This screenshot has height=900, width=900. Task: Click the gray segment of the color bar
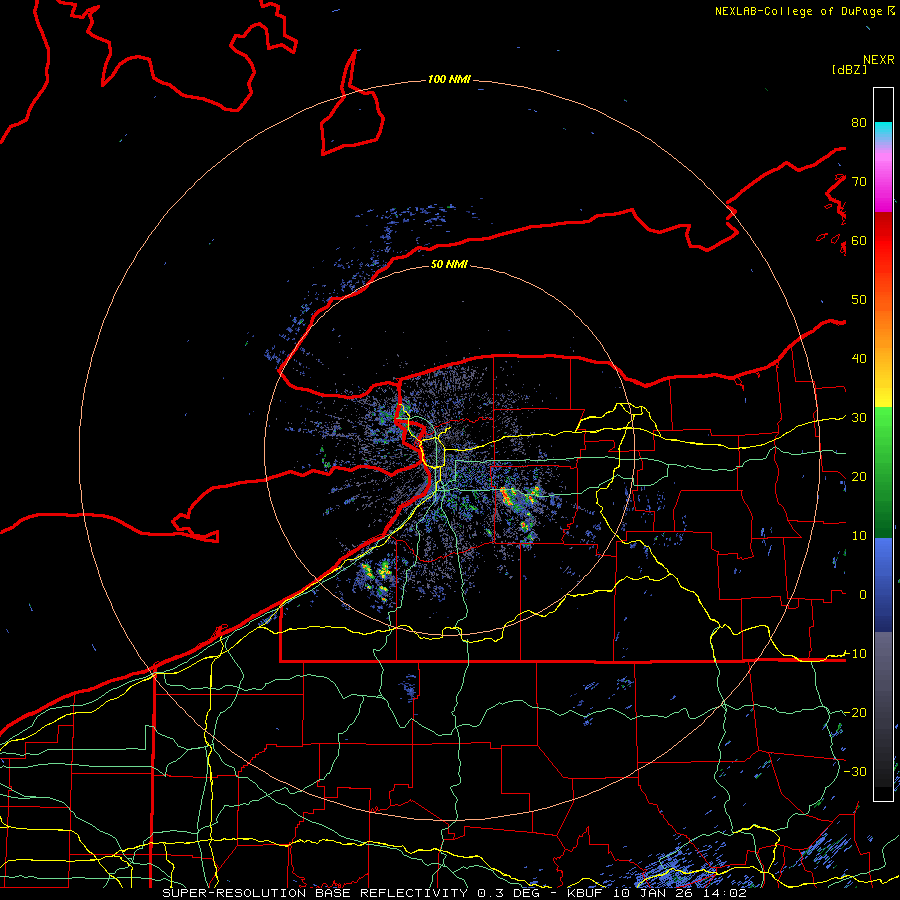883,709
